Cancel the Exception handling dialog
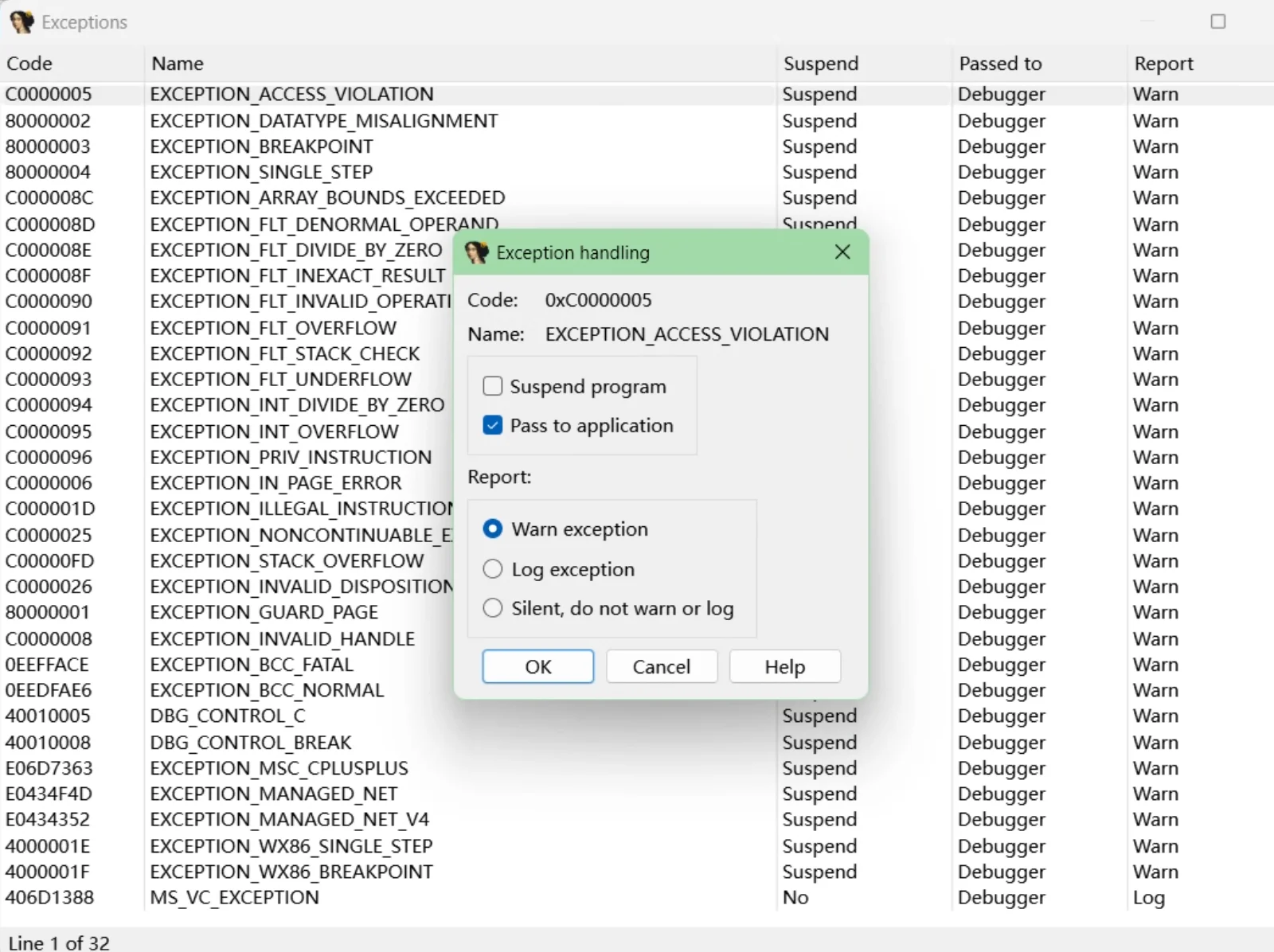The height and width of the screenshot is (952, 1274). point(662,666)
